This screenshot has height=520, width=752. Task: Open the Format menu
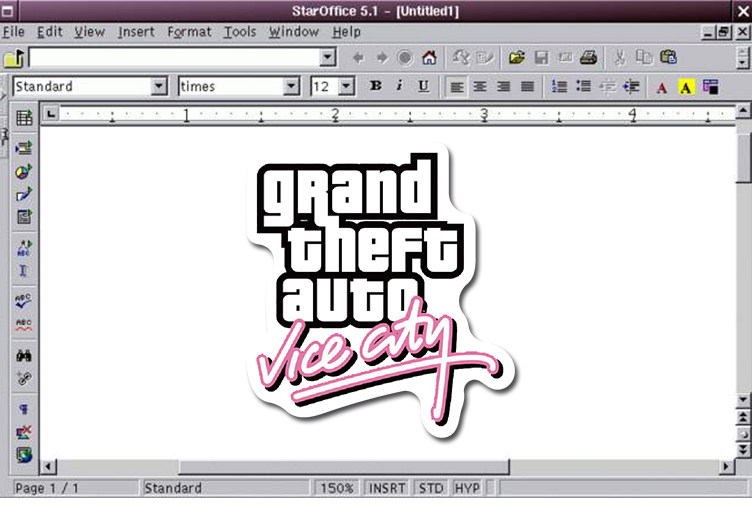(189, 32)
